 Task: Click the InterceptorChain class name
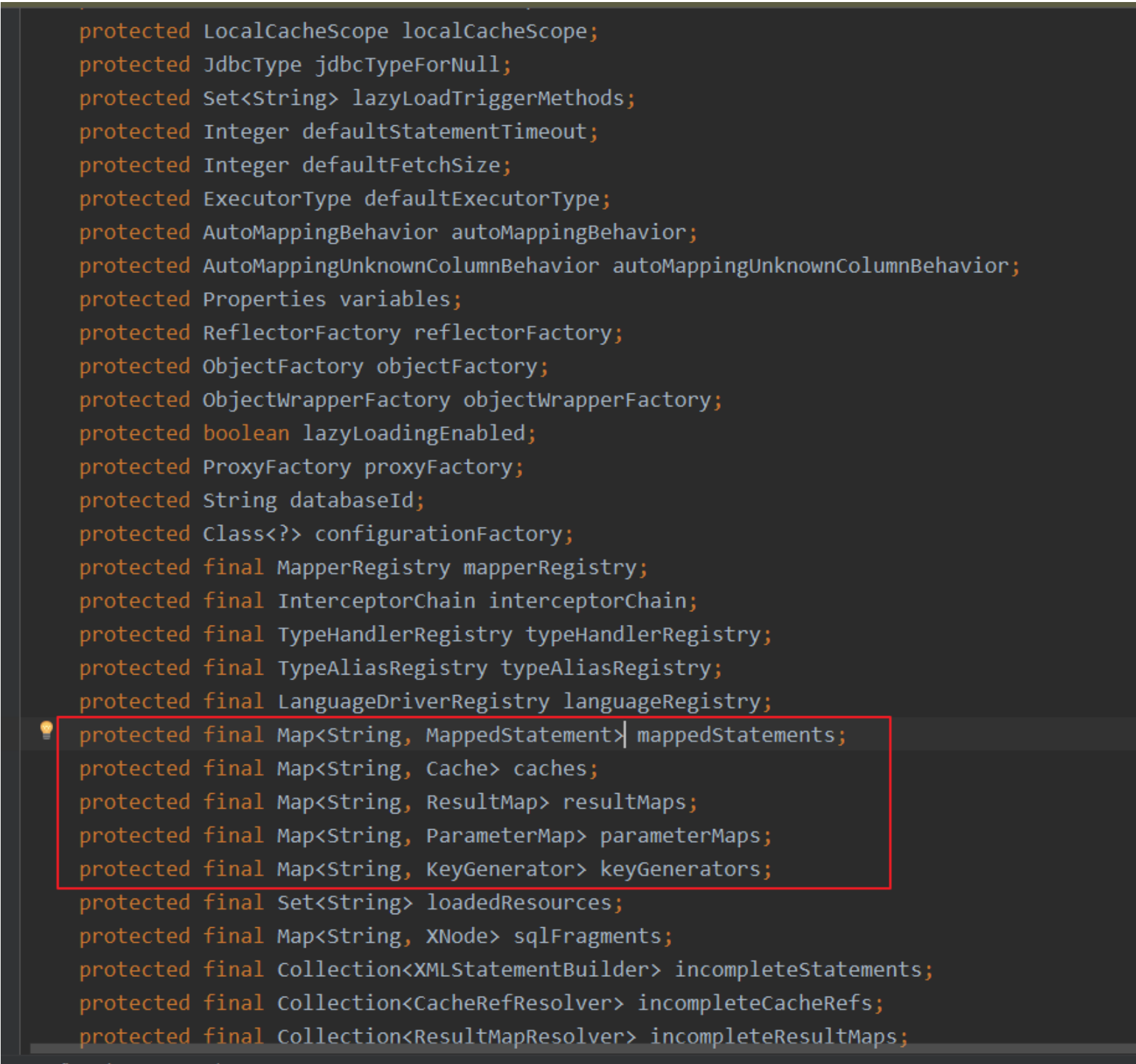pos(376,601)
